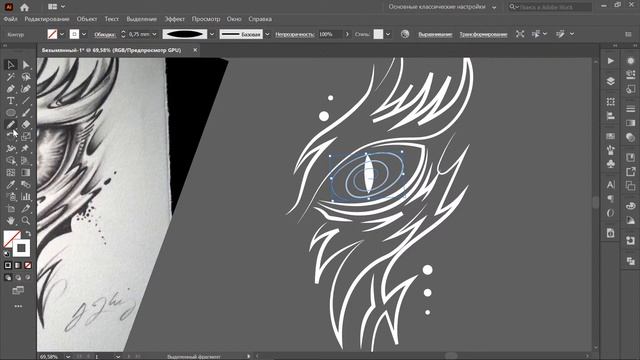The height and width of the screenshot is (360, 640).
Task: Expand the opacity arrow
Action: pos(347,34)
